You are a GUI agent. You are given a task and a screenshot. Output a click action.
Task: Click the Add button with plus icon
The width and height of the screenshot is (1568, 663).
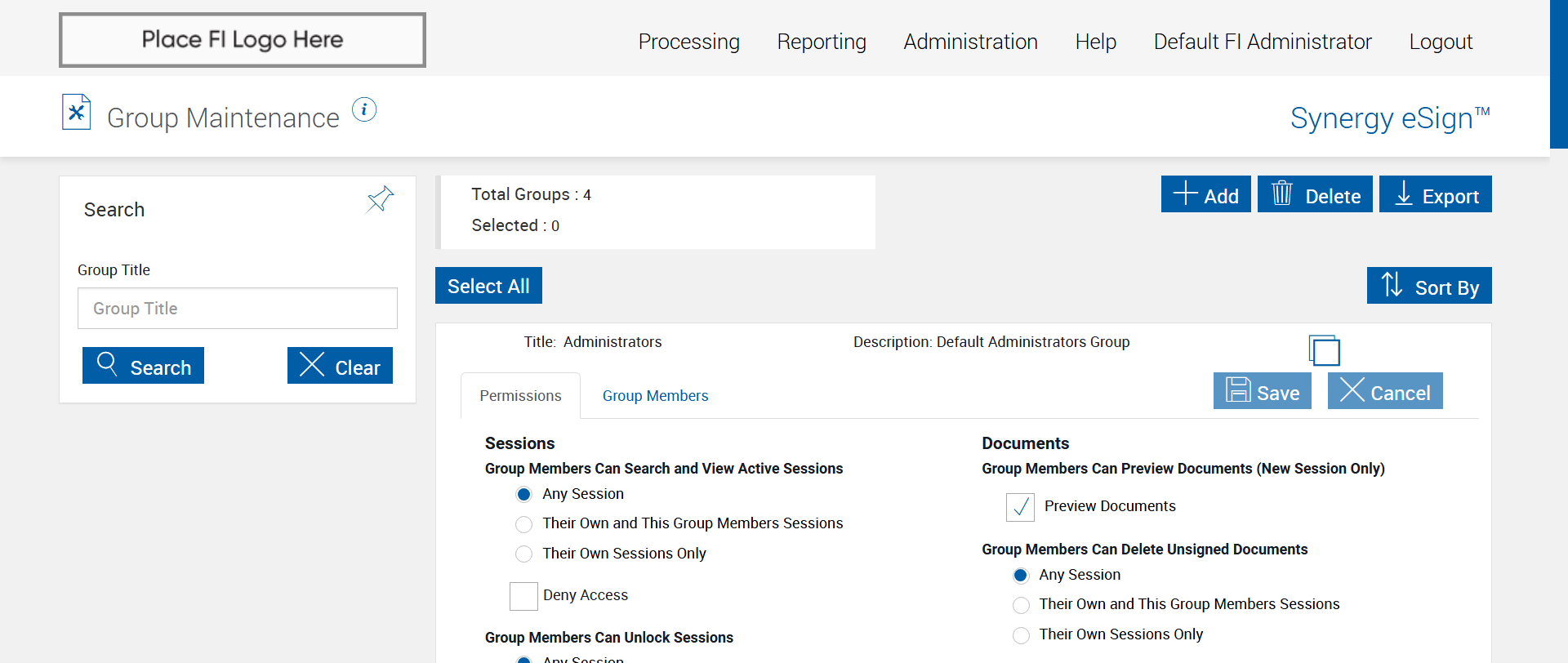(x=1205, y=194)
